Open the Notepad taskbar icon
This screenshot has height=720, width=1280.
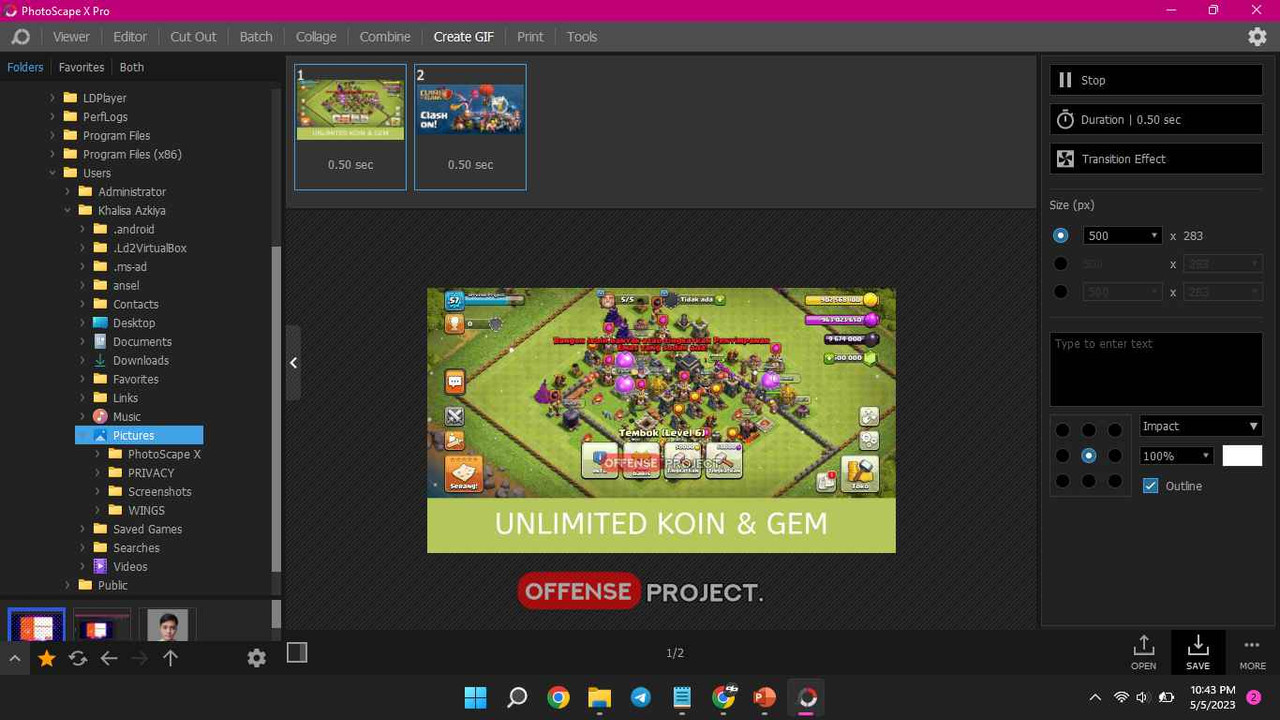pos(682,697)
